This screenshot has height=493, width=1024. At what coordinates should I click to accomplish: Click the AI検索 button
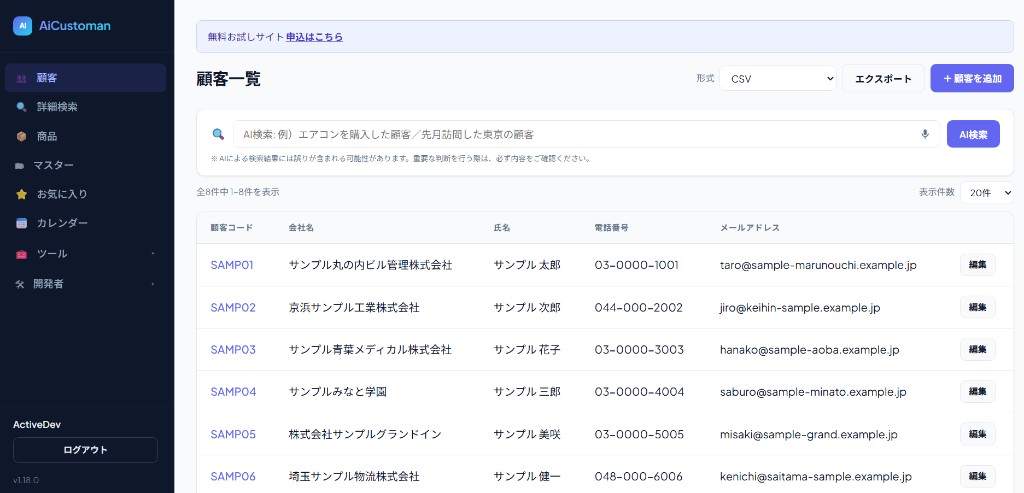(x=973, y=134)
